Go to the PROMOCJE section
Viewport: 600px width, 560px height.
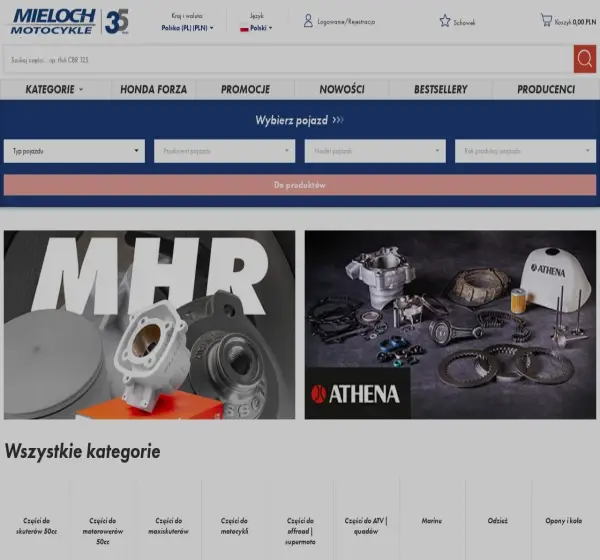click(x=245, y=90)
